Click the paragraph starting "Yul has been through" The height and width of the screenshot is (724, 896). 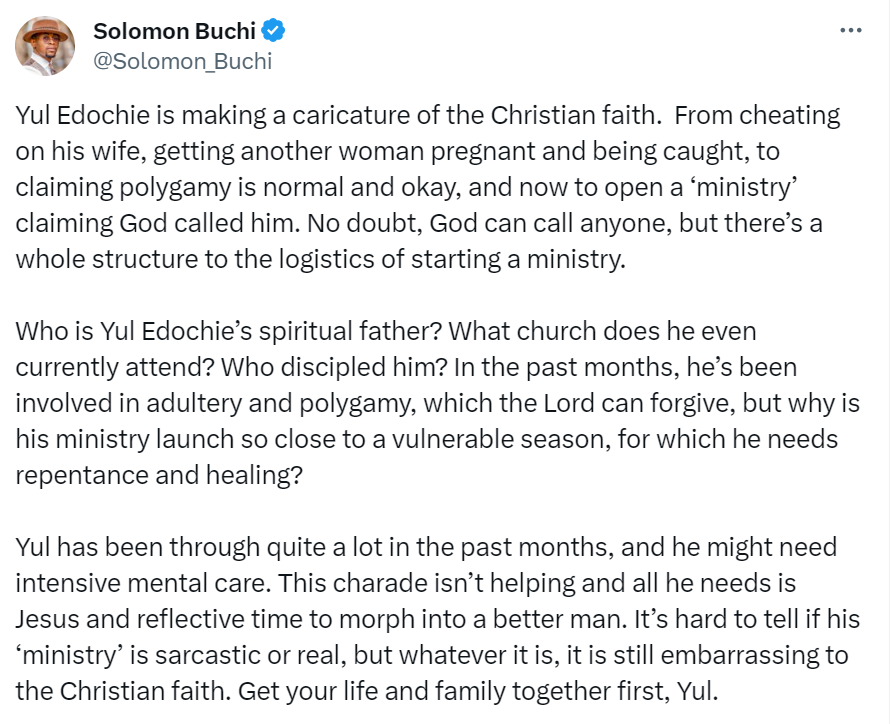420,618
